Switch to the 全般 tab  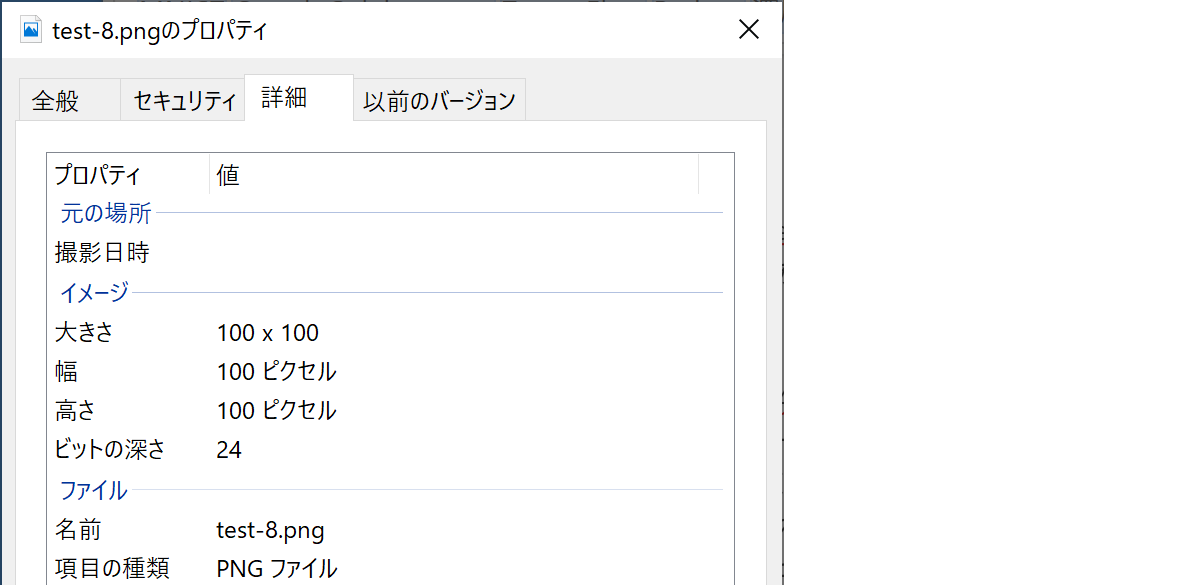tap(68, 99)
